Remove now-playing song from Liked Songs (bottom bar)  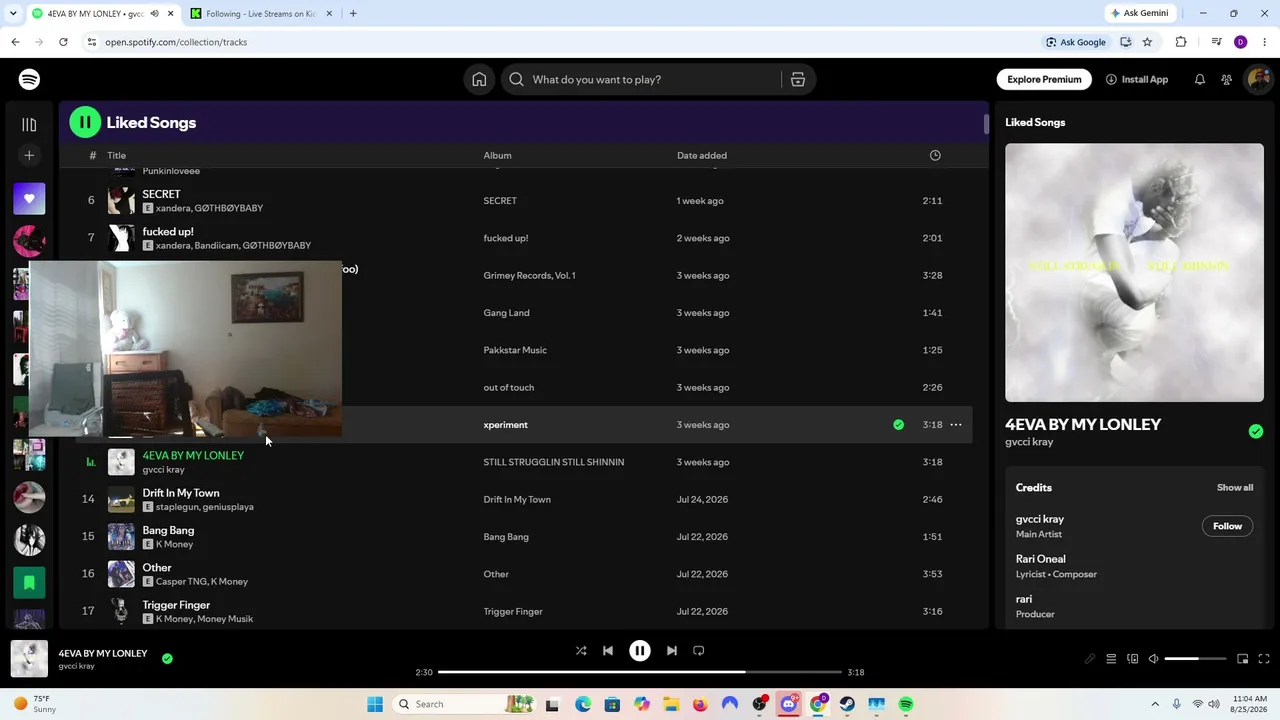167,658
